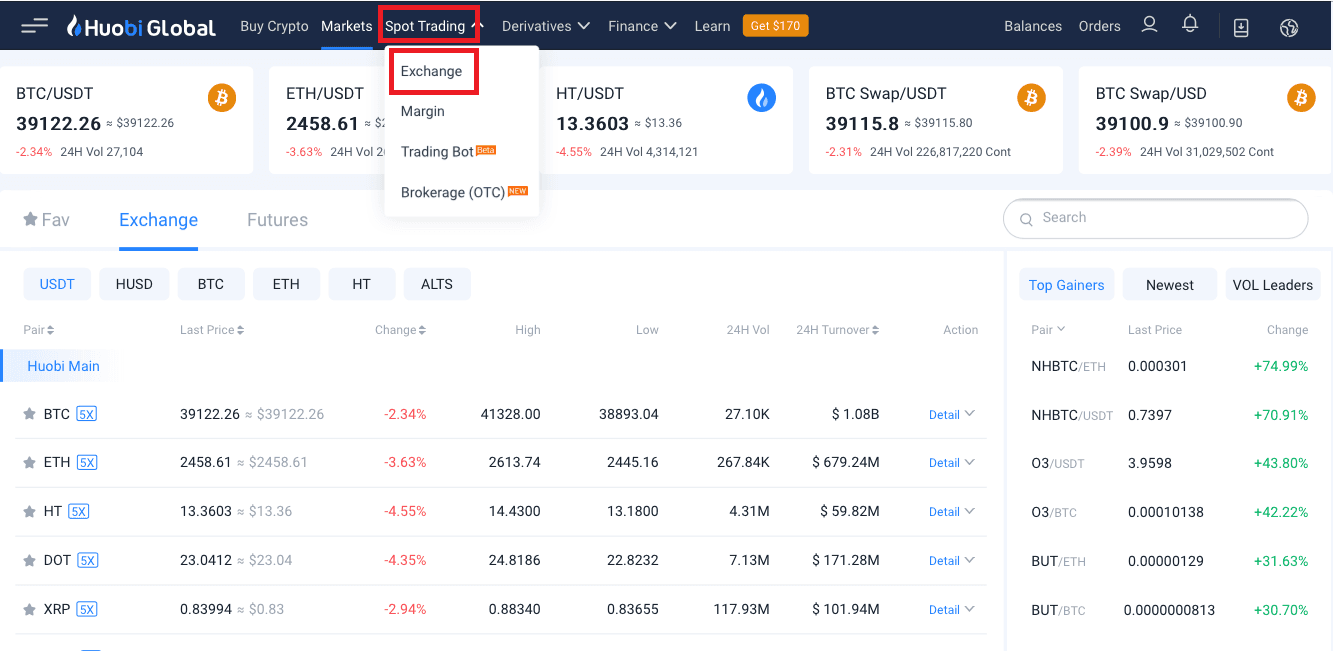
Task: Click the 5X badge next to HT
Action: (x=78, y=511)
